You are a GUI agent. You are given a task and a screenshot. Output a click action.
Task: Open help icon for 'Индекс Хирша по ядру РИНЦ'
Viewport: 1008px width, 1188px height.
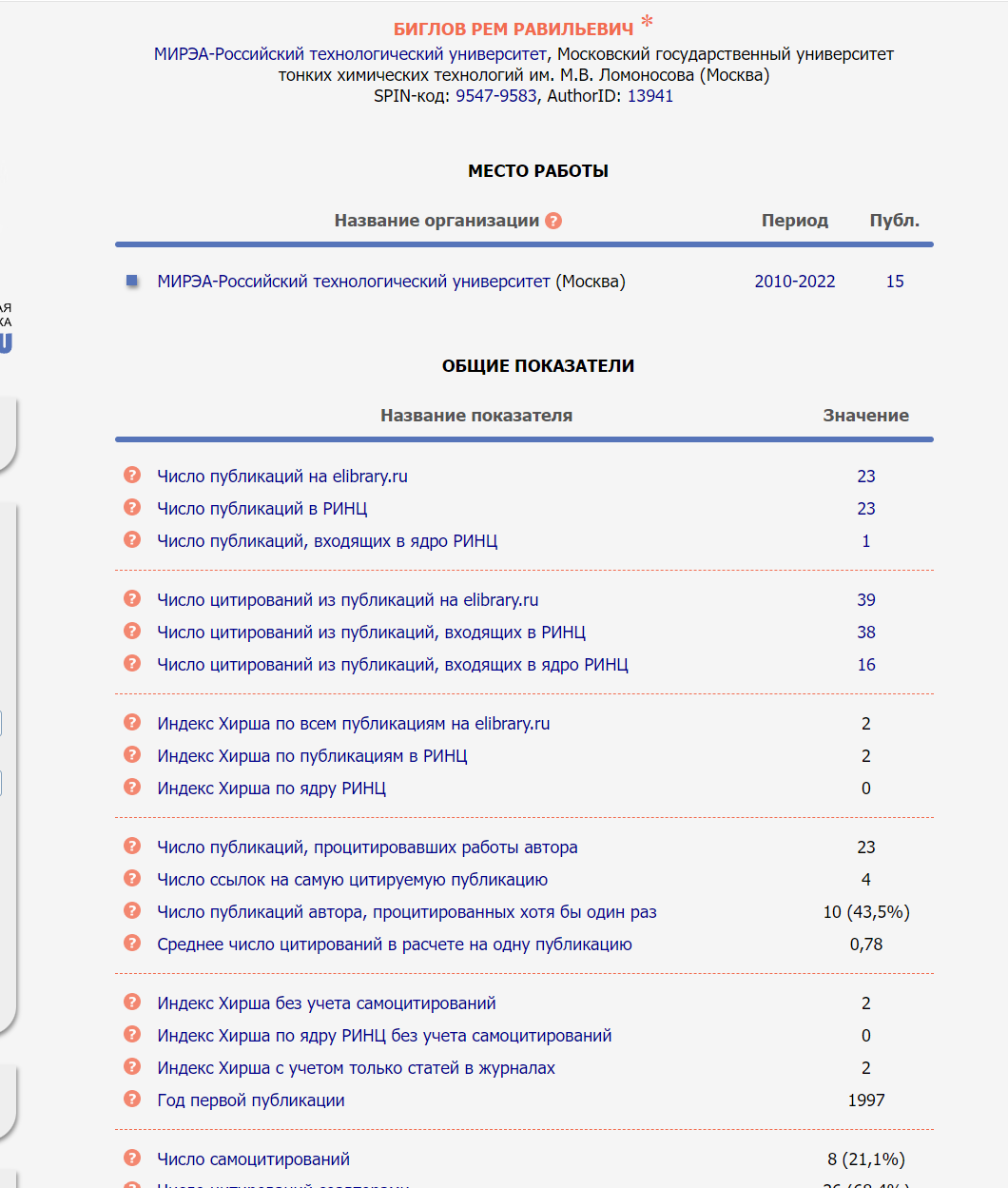click(132, 788)
